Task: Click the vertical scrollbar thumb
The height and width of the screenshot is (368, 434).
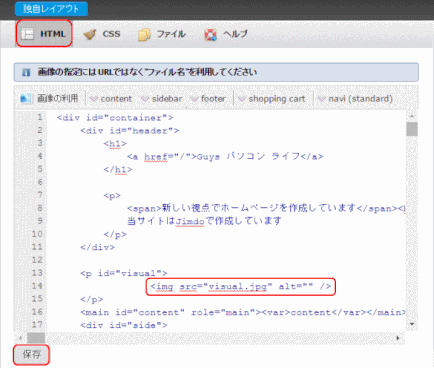Action: click(x=412, y=129)
